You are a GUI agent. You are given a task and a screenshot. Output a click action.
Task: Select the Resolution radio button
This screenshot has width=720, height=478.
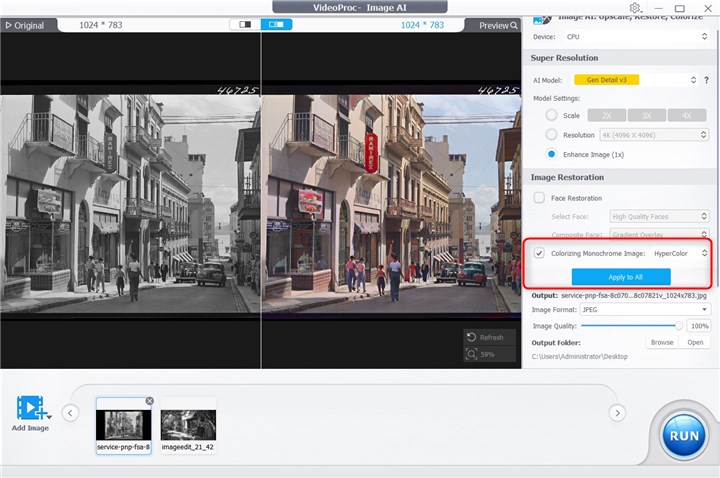click(551, 134)
